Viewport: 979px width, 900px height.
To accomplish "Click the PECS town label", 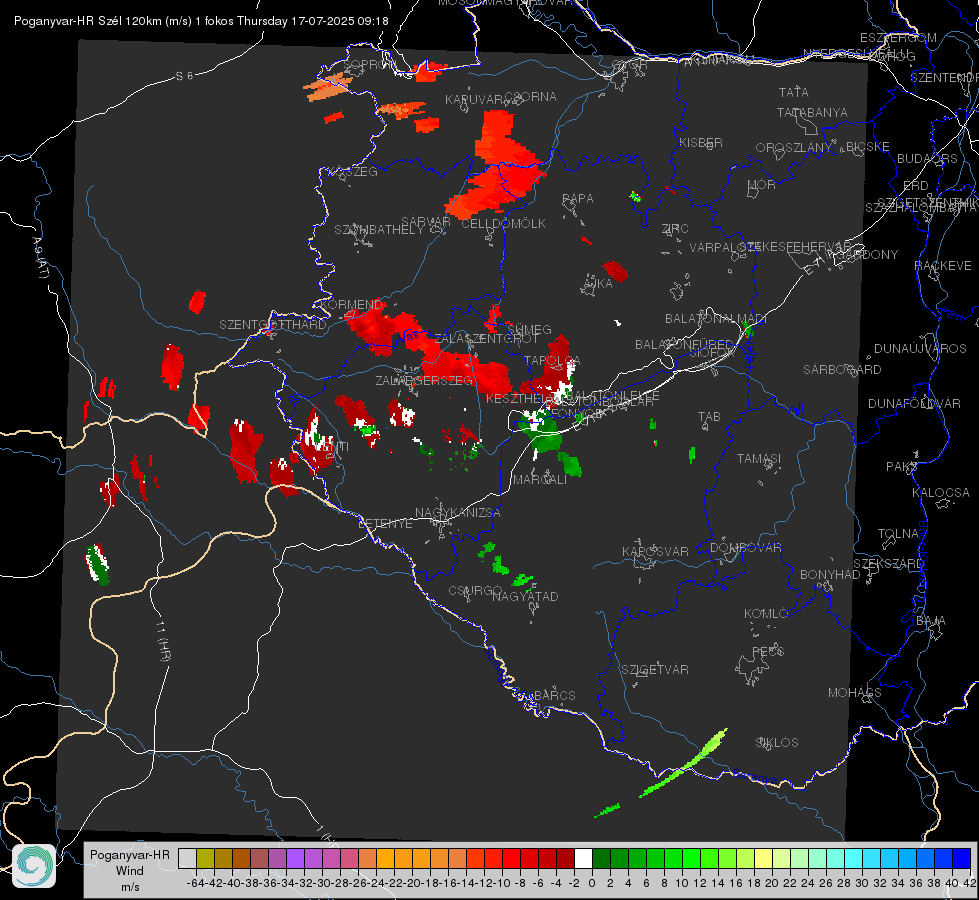I will (768, 651).
